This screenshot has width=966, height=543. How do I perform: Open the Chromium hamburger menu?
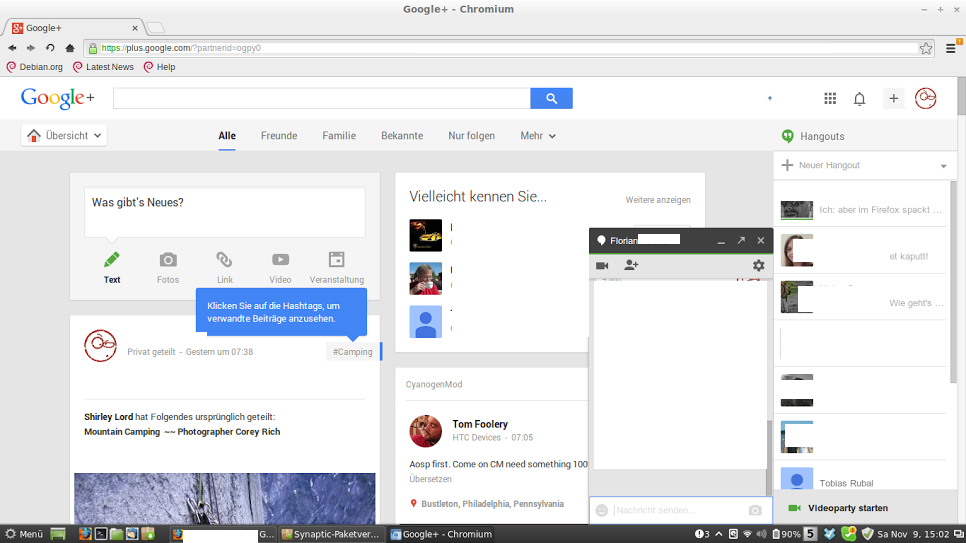click(x=951, y=48)
